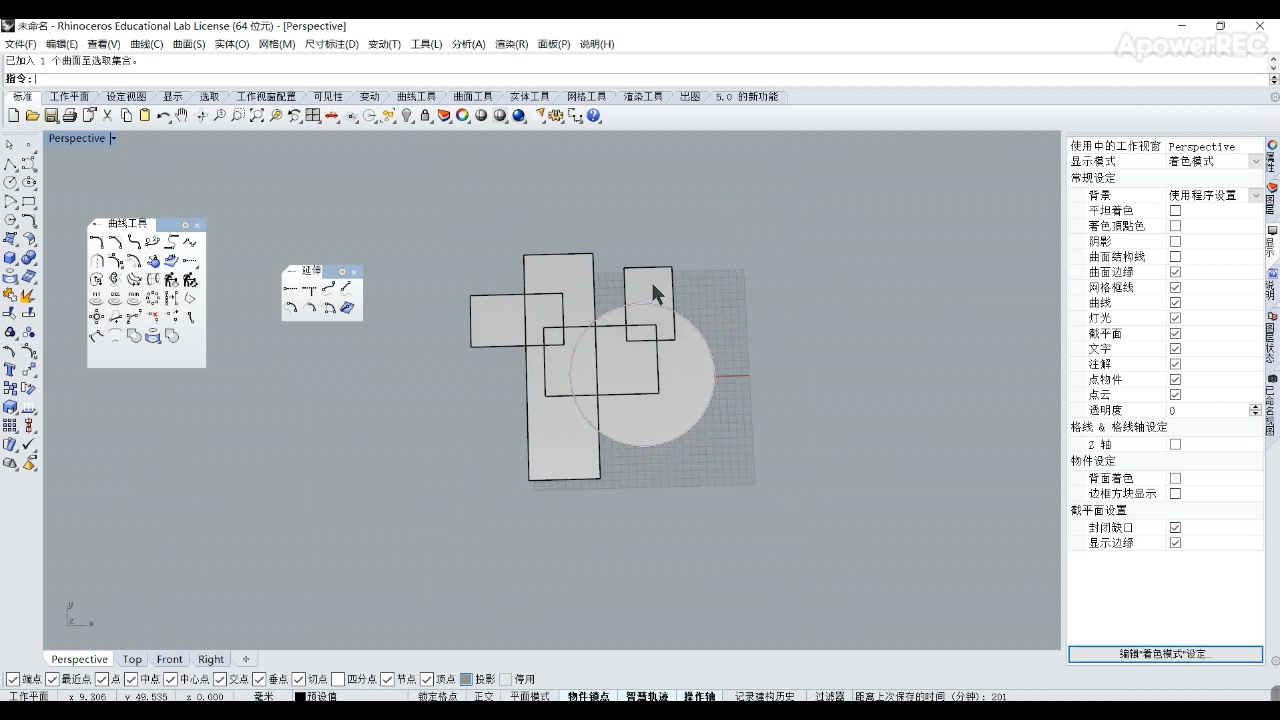This screenshot has height=720, width=1280.
Task: Cut selection with scissors icon
Action: tap(108, 116)
